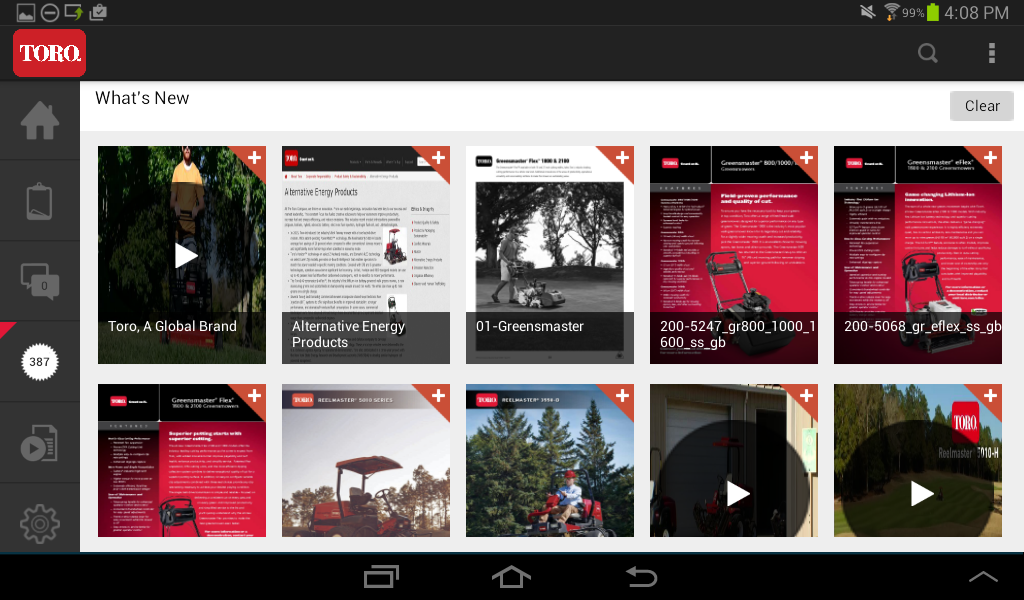Open the three-dot overflow menu

pyautogui.click(x=991, y=53)
